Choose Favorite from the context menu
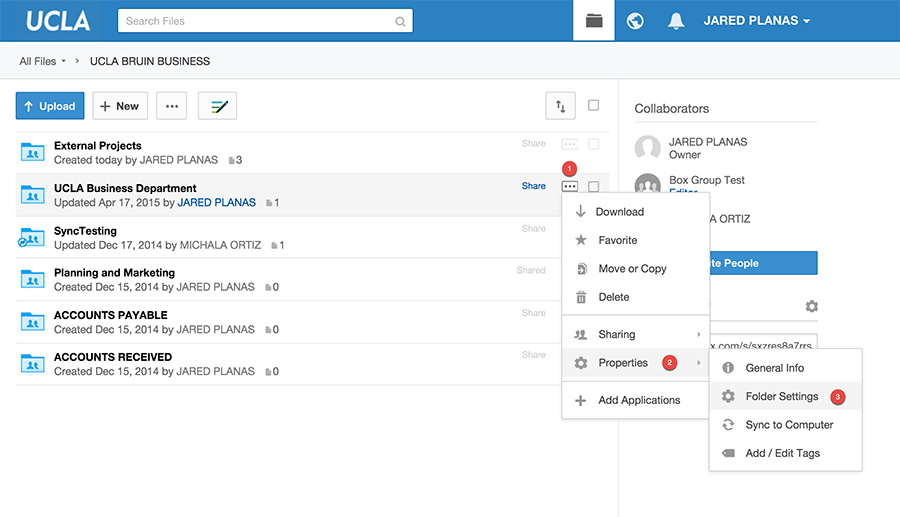The image size is (900, 517). point(636,240)
